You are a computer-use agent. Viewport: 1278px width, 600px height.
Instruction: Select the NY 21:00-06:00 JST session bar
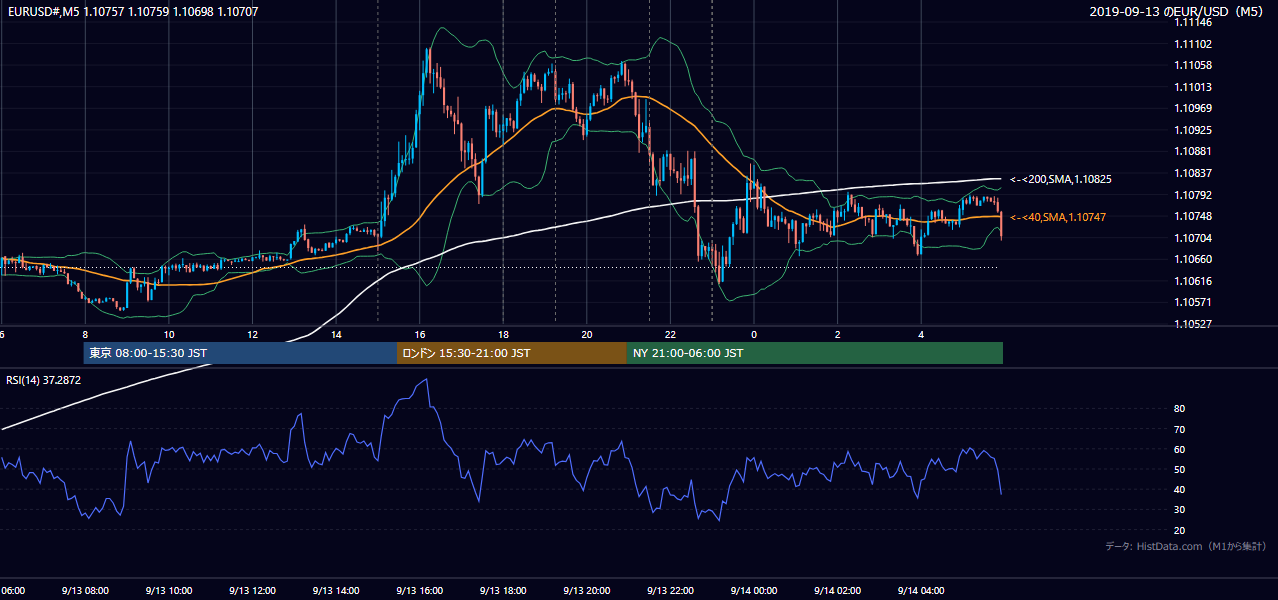[x=815, y=353]
